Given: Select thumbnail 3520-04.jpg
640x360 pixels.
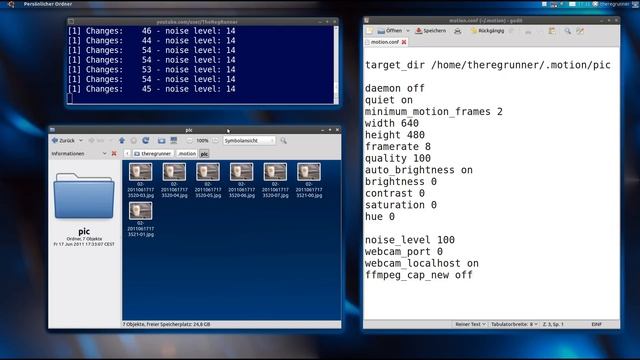Looking at the screenshot, I should coord(174,180).
